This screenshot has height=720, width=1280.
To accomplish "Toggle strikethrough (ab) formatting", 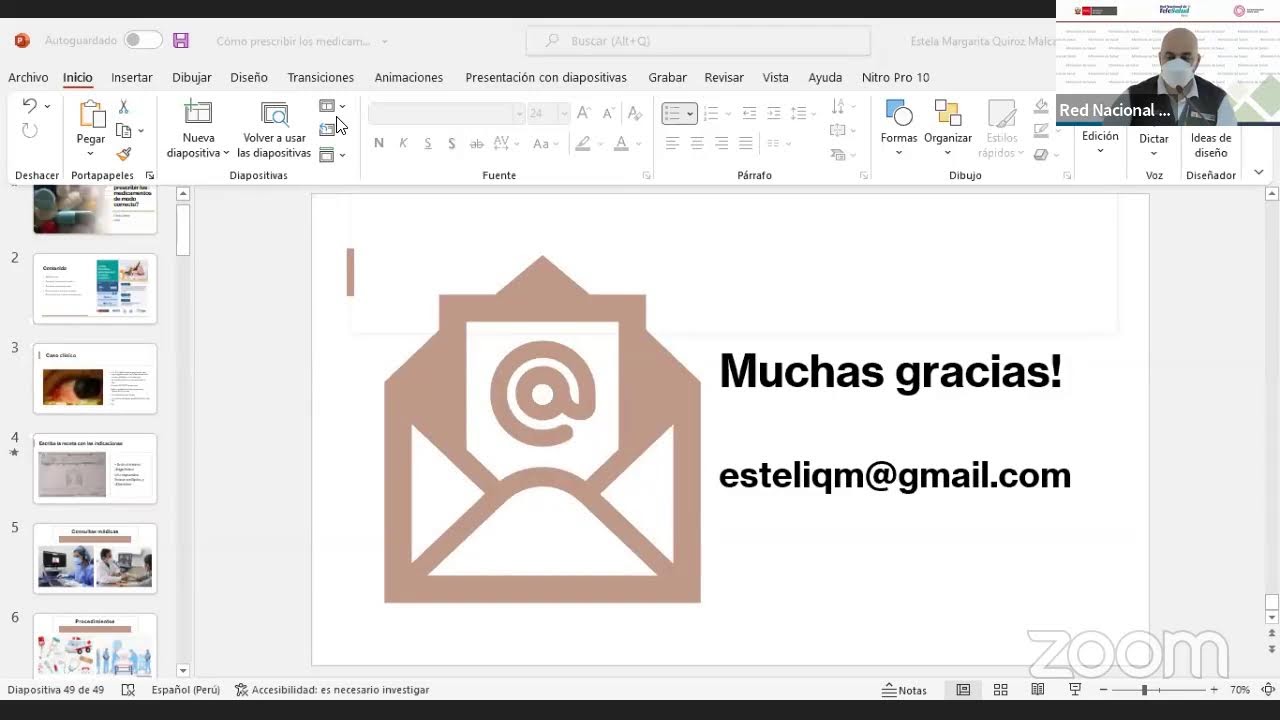I will 477,143.
